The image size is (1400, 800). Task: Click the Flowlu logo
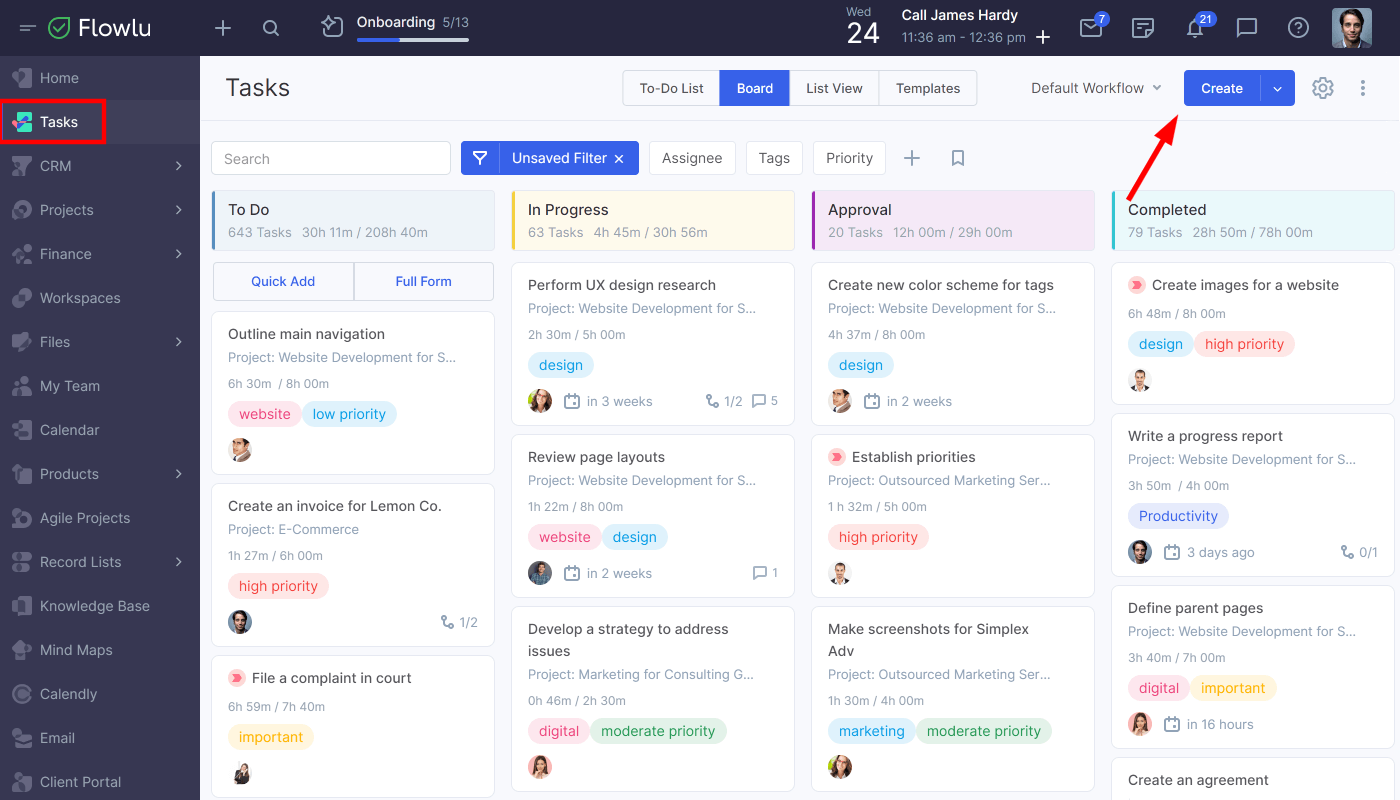100,28
